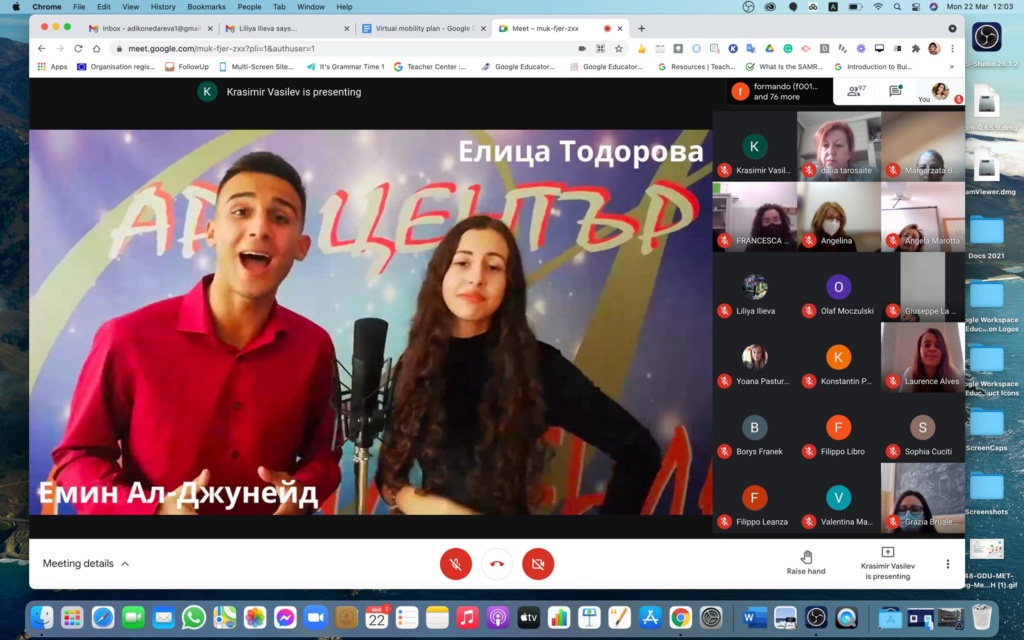Screen dimensions: 1024x640
Task: Open a new Chrome tab
Action: (x=641, y=28)
